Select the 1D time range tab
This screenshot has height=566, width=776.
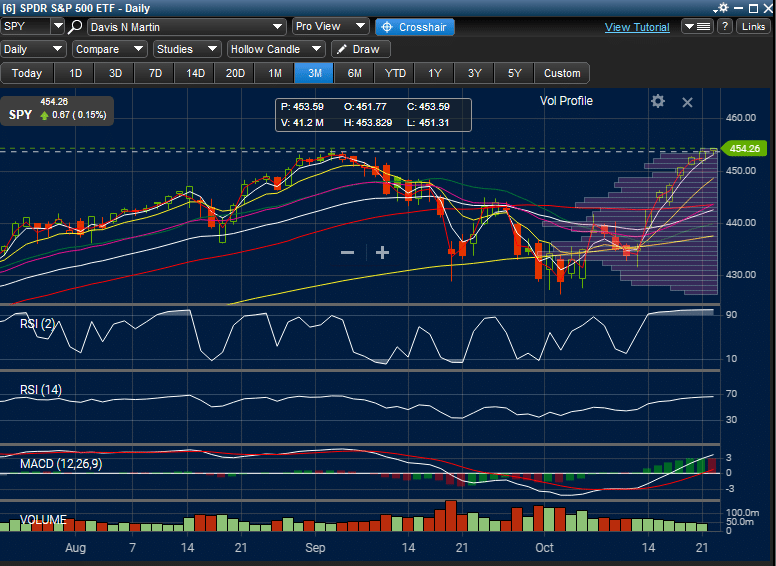pos(75,73)
